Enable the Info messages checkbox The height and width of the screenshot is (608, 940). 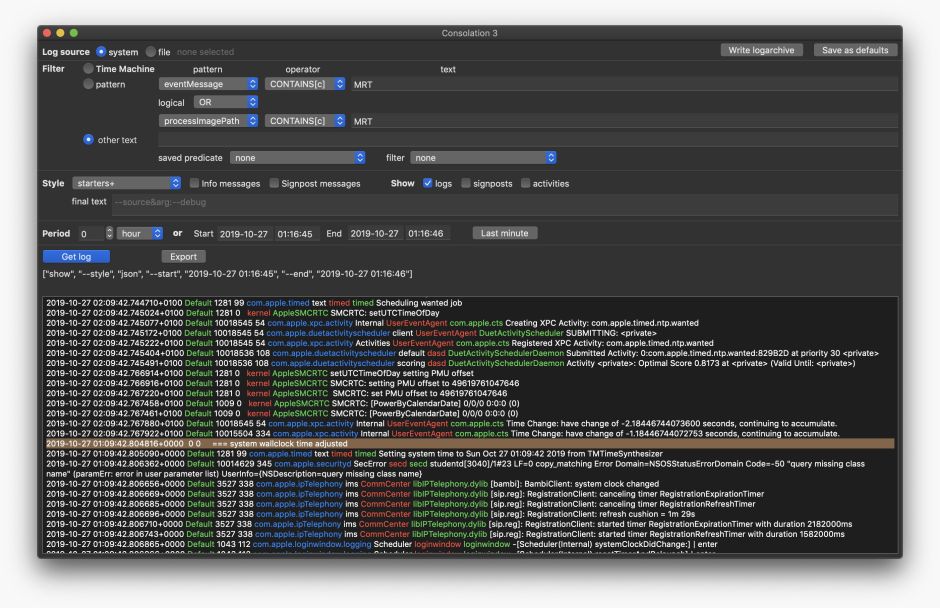tap(194, 184)
